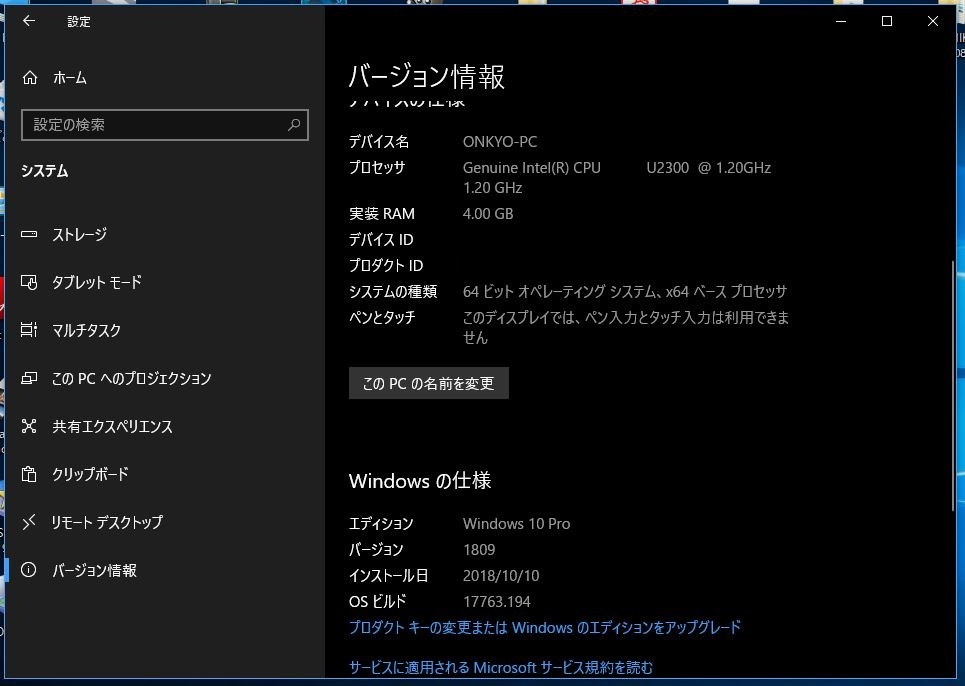Click the multitasking icon
Image resolution: width=965 pixels, height=686 pixels.
29,330
